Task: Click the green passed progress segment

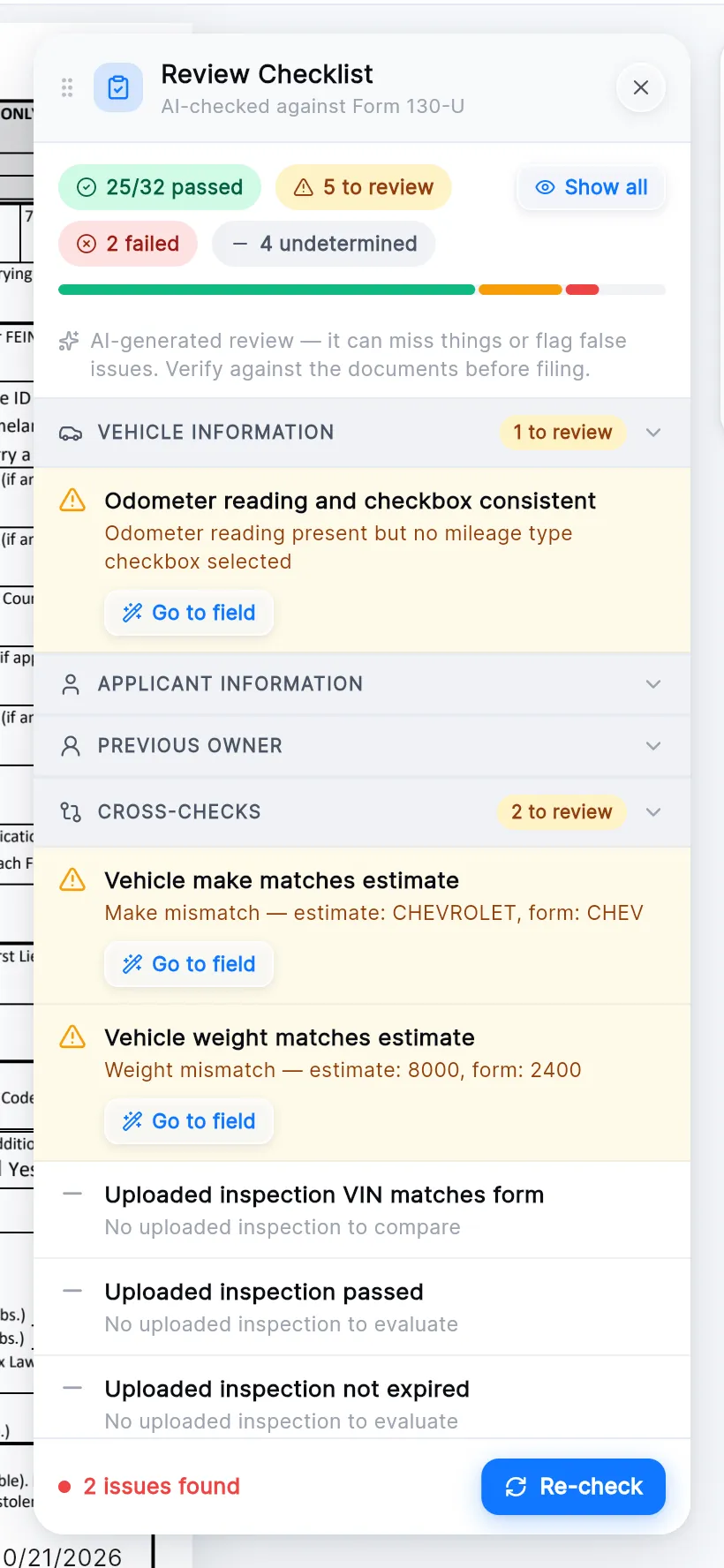Action: 267,290
